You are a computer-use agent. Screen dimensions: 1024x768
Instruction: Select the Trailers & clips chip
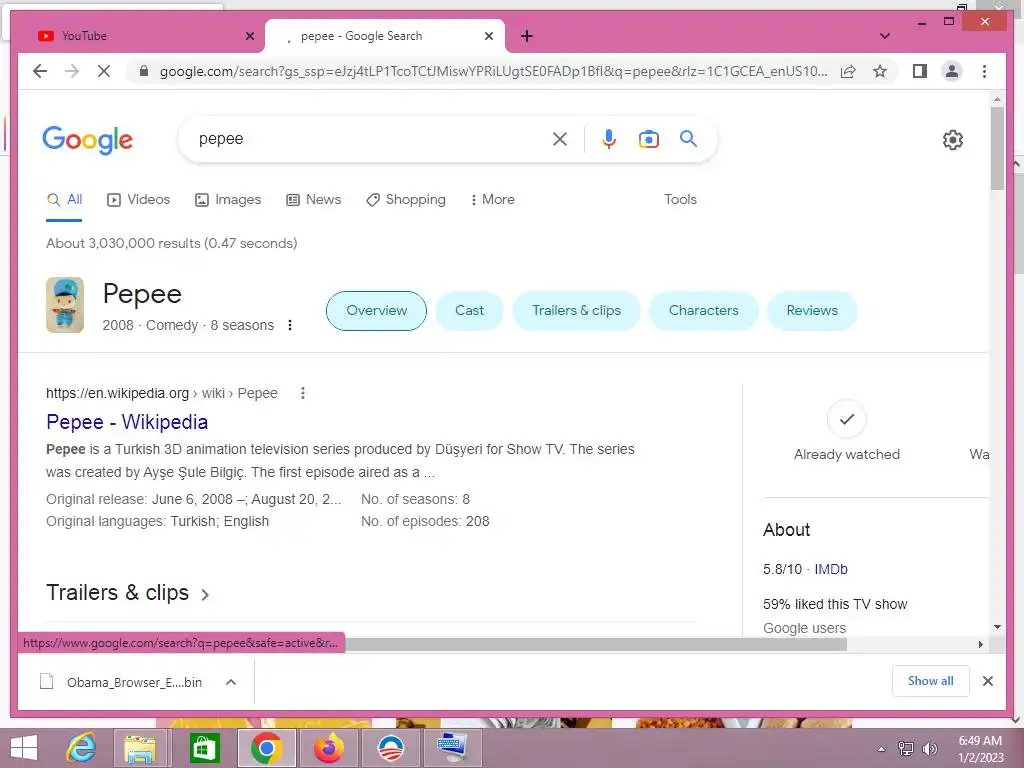[x=576, y=310]
